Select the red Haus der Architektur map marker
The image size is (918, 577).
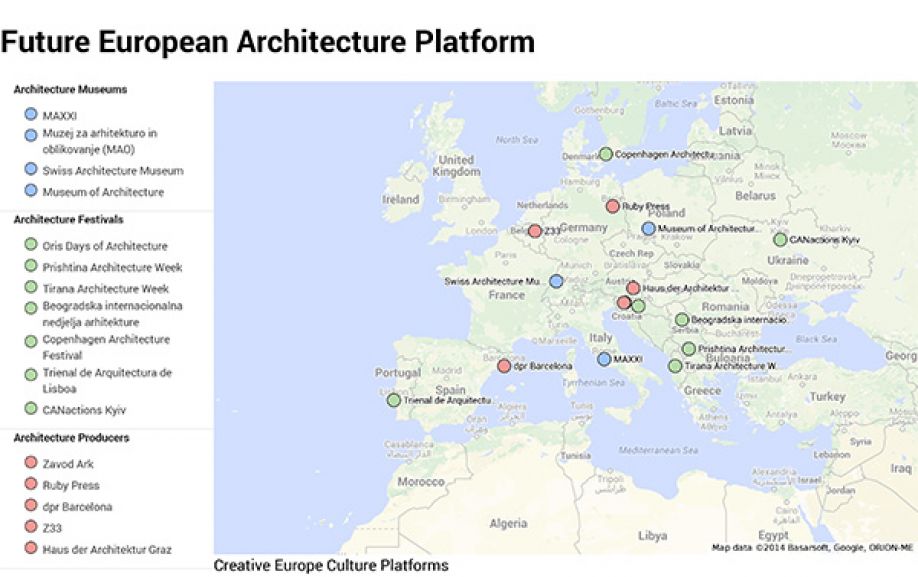633,287
